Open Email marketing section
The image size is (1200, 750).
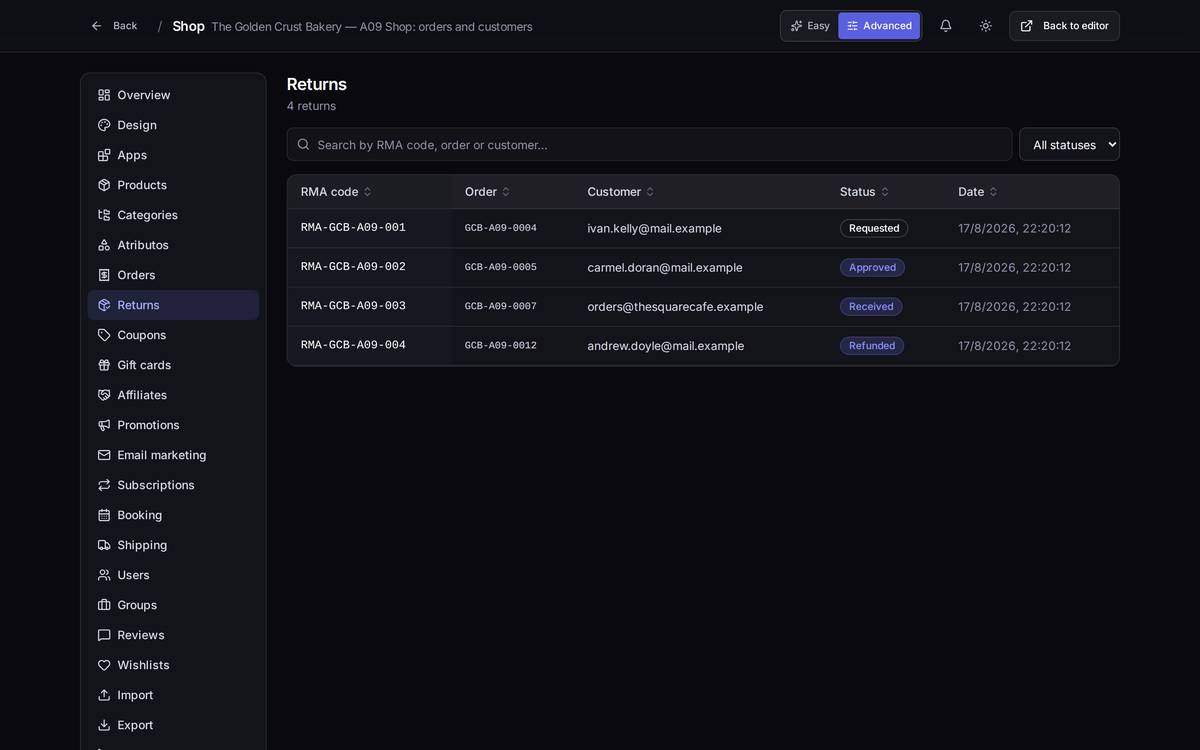click(x=173, y=455)
